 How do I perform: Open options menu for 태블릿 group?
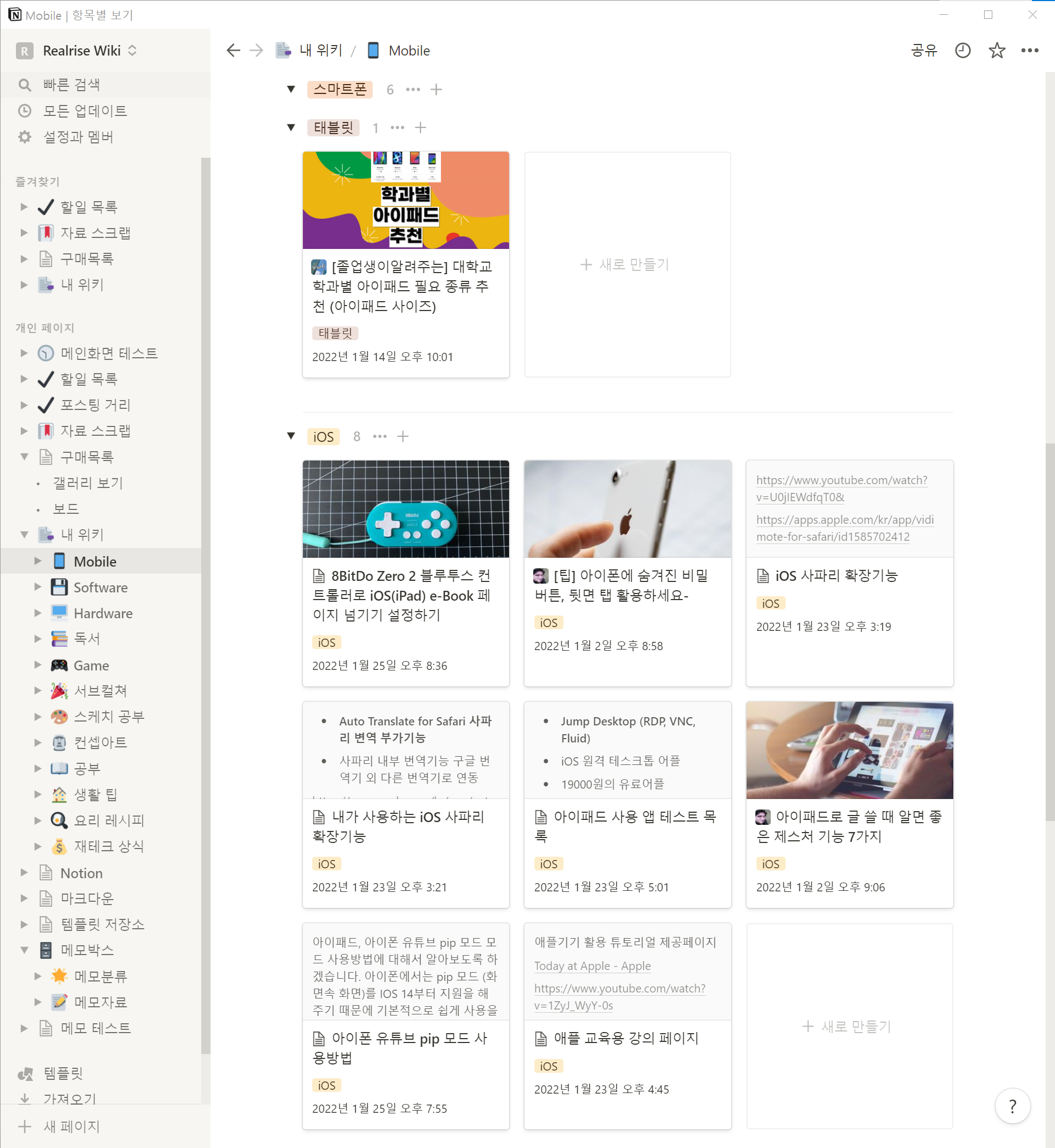[397, 128]
